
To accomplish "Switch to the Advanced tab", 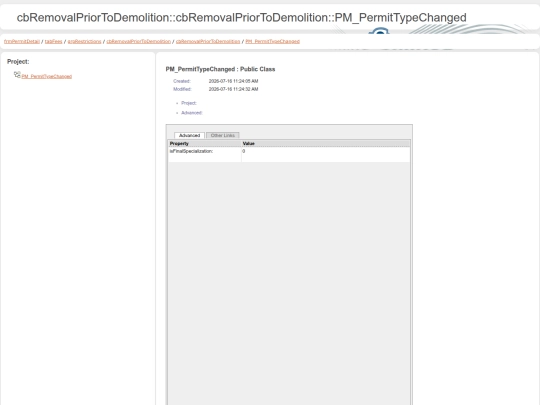I will (x=189, y=135).
